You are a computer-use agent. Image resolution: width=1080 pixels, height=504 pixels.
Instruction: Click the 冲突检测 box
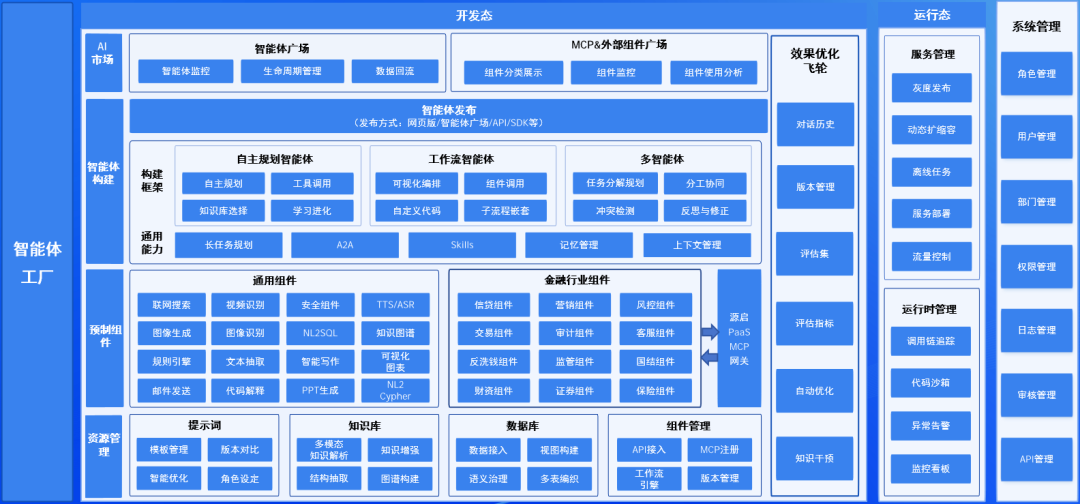point(614,211)
